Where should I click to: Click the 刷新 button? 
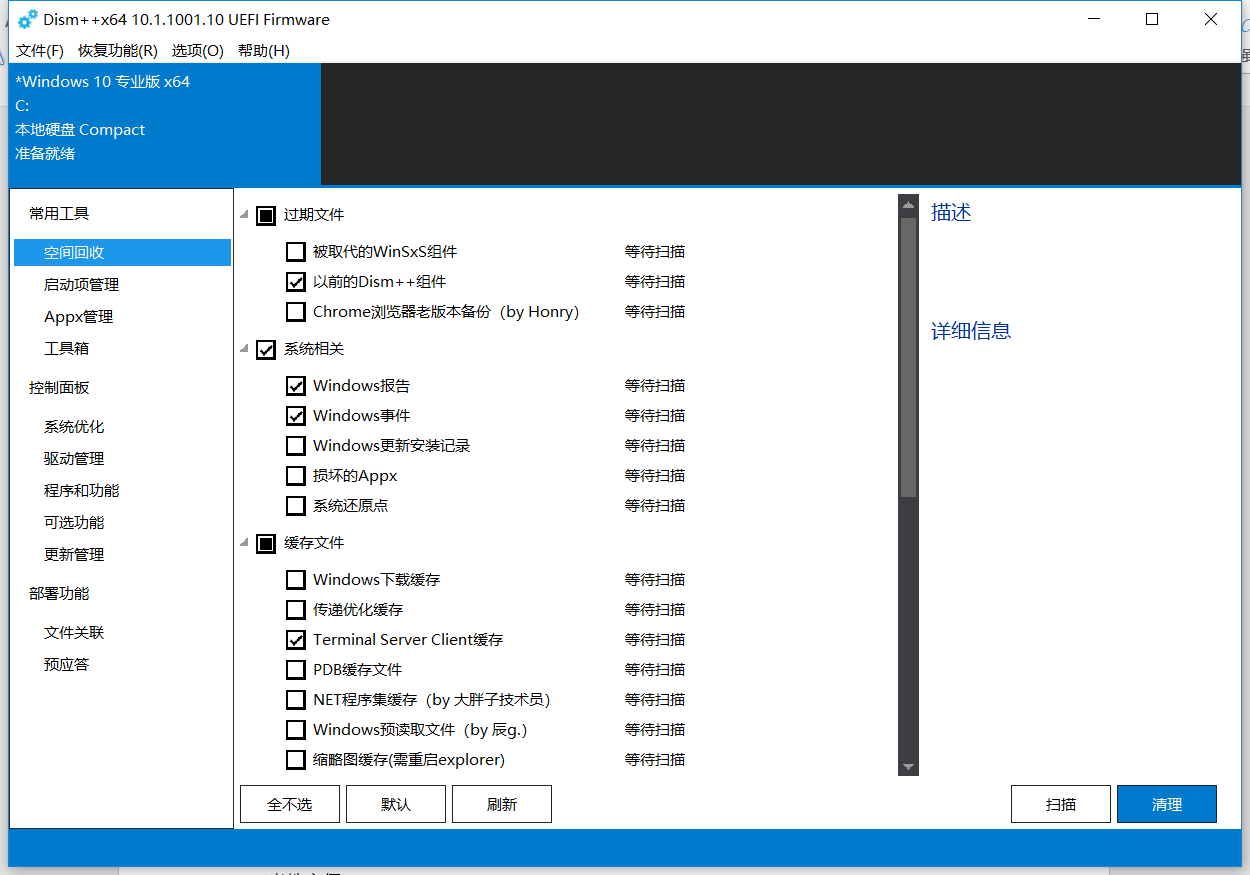(501, 803)
